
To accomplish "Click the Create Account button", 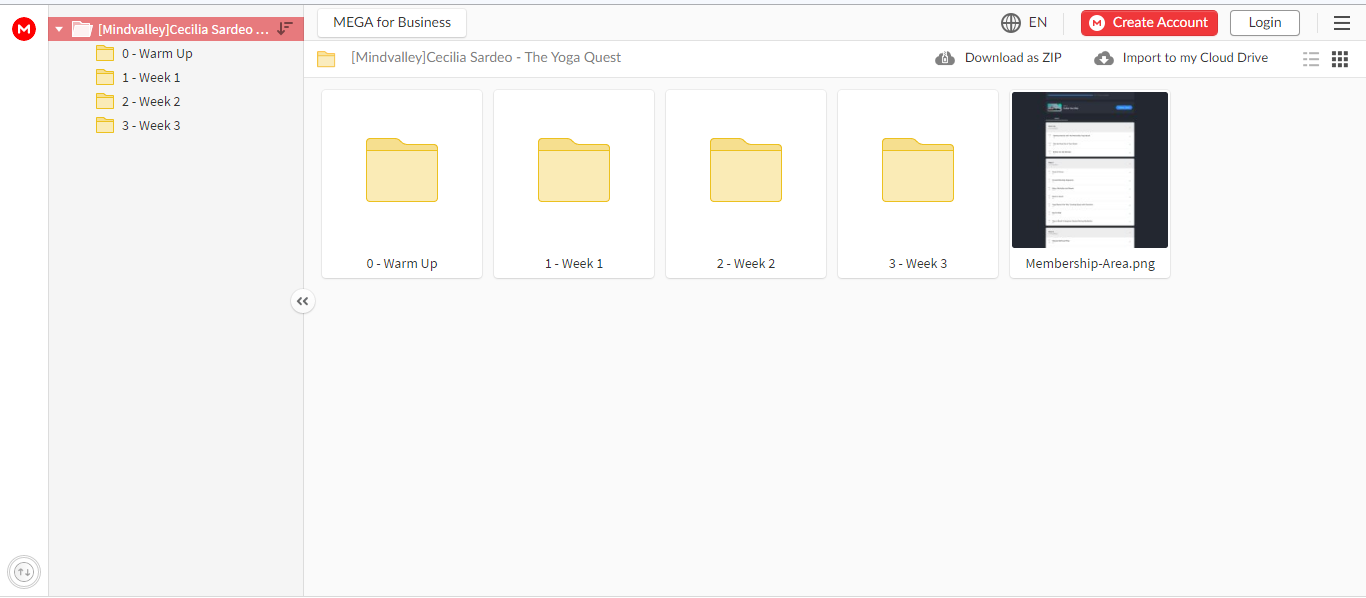I will (x=1149, y=22).
